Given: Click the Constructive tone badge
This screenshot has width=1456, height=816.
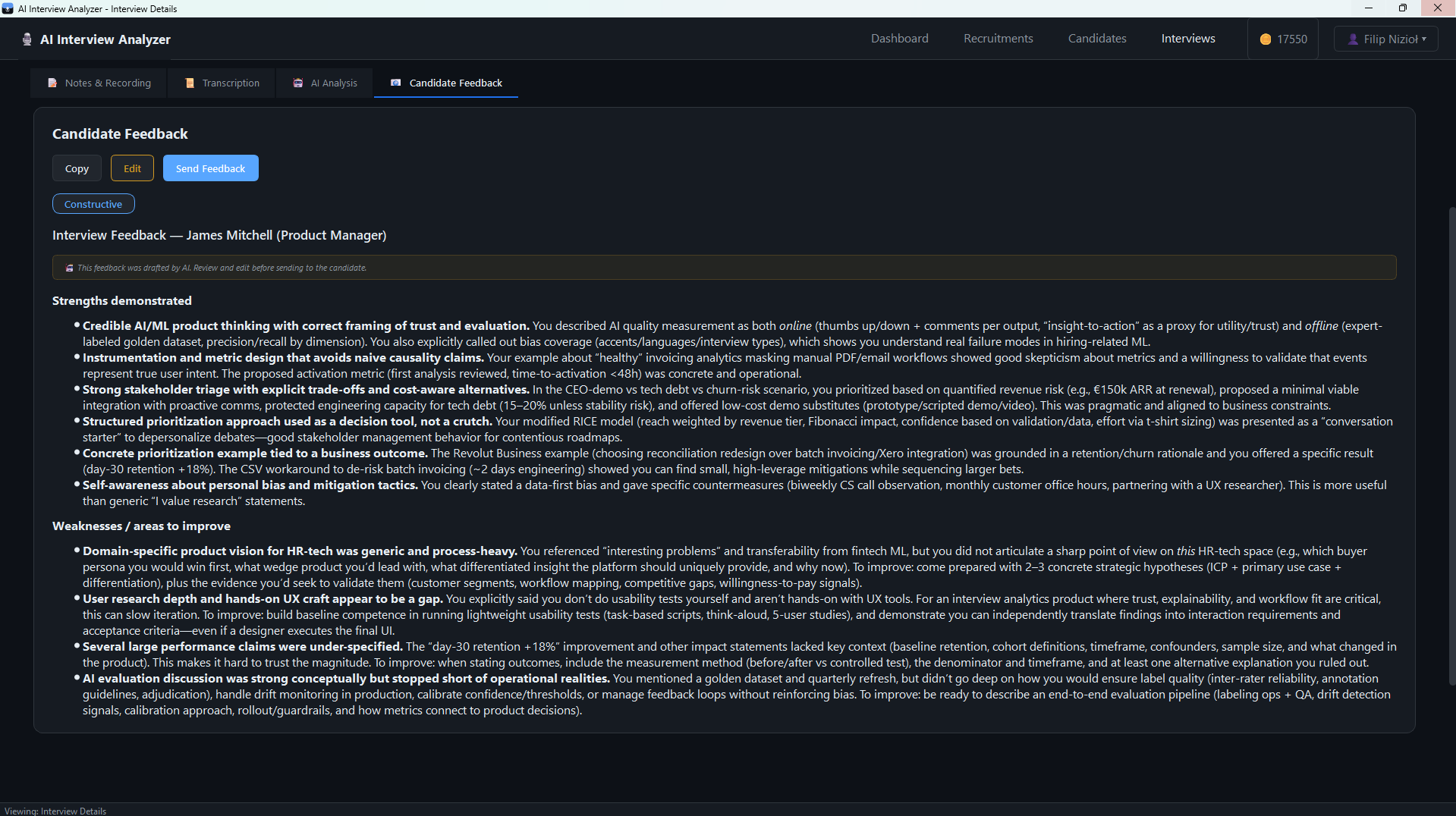Looking at the screenshot, I should point(93,204).
